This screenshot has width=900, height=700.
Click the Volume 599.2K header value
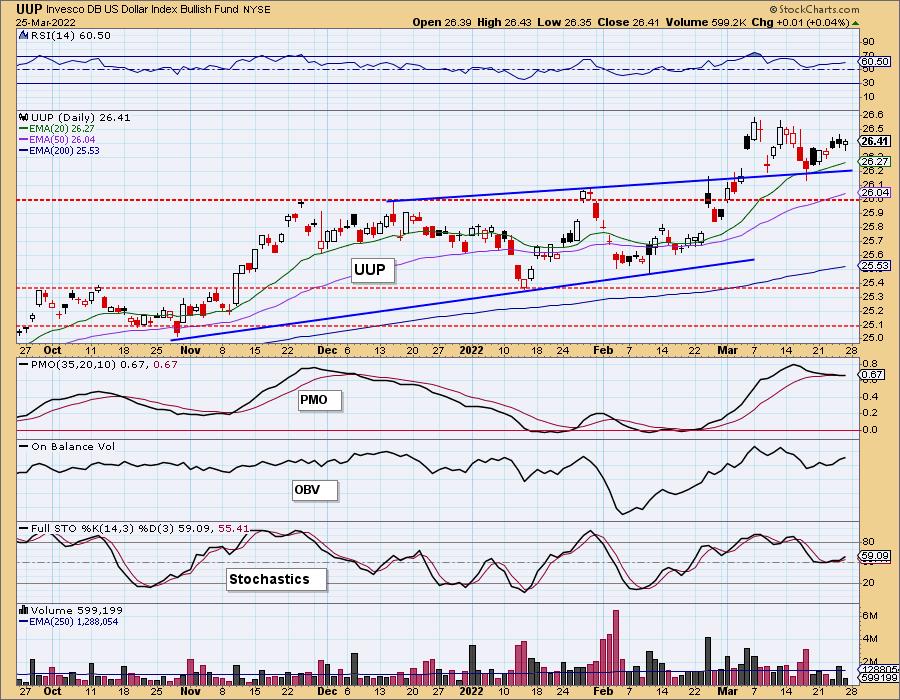click(706, 22)
